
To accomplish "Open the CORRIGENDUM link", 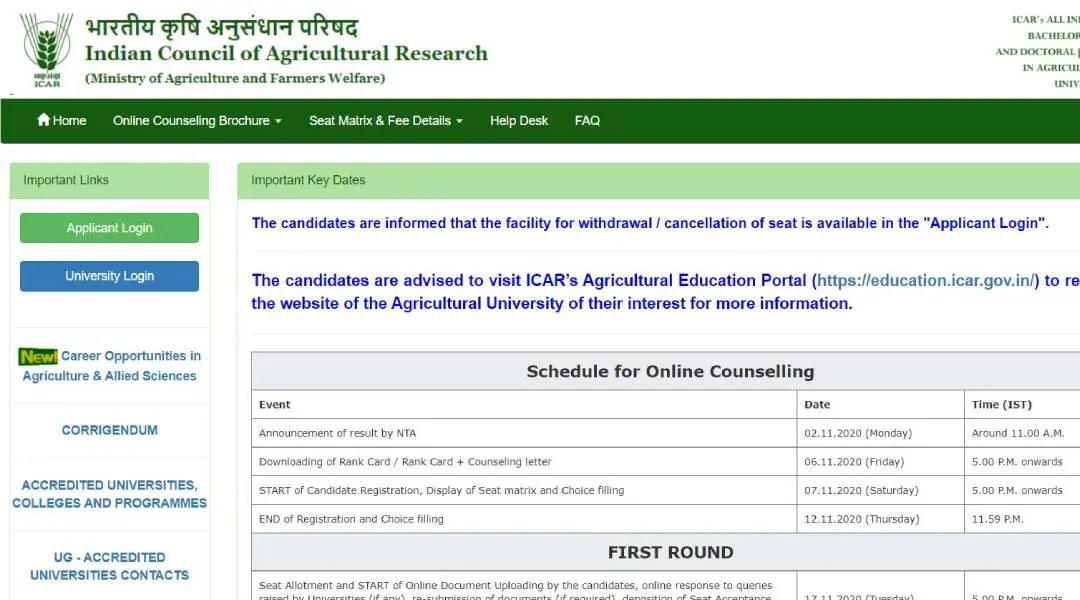I will pyautogui.click(x=109, y=429).
